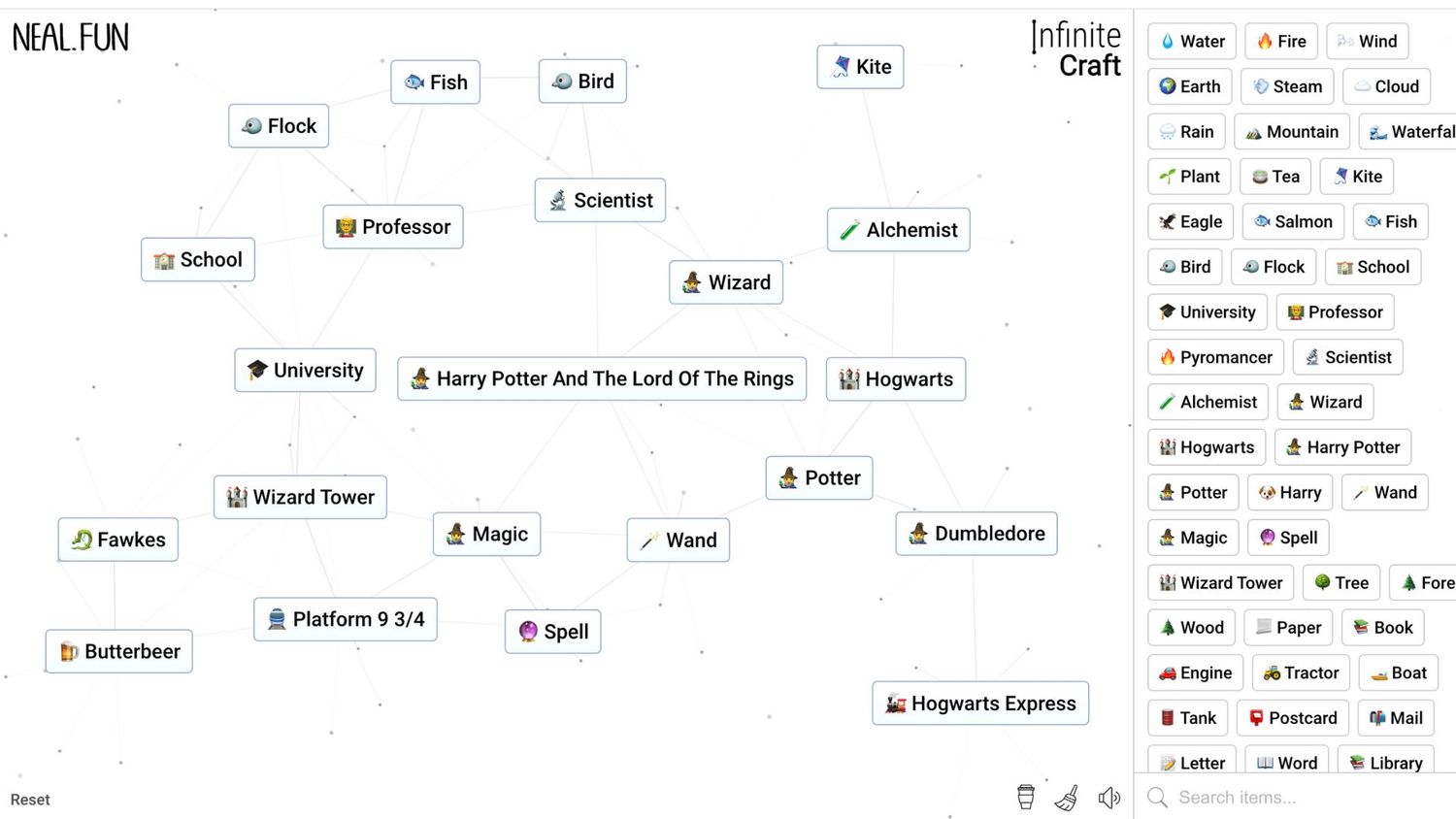Click the coffee cup icon
Image resolution: width=1456 pixels, height=819 pixels.
click(1025, 797)
